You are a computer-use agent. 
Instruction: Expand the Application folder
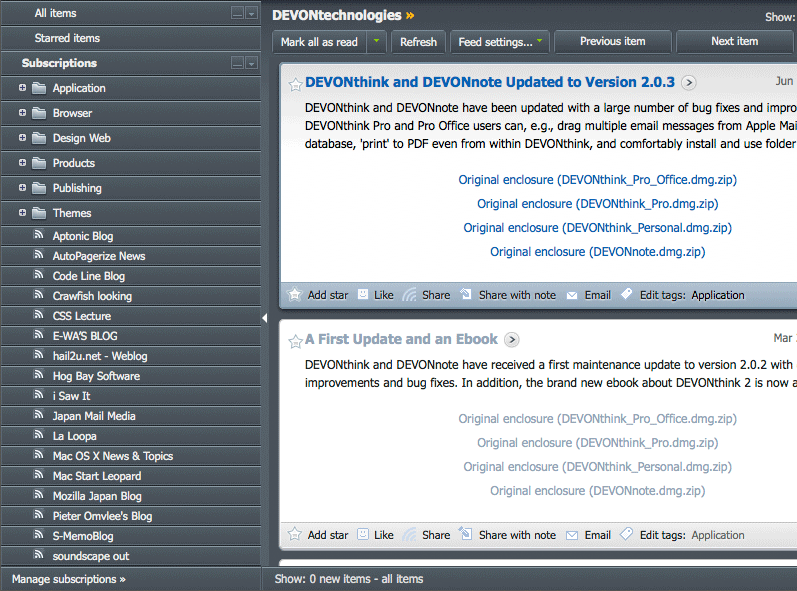click(x=22, y=87)
